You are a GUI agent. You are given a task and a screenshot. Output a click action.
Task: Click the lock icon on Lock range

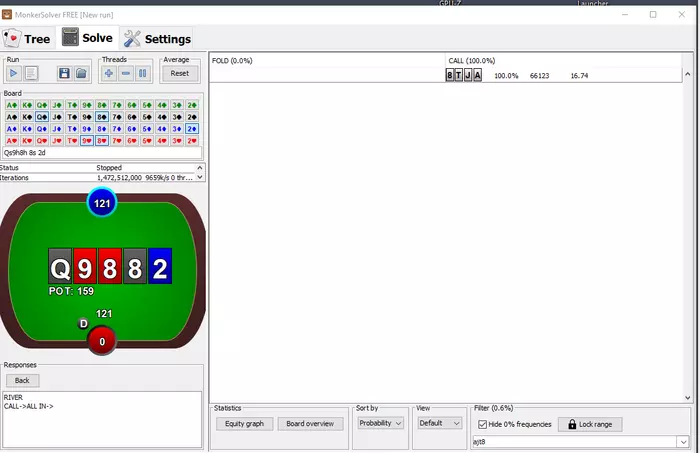click(x=572, y=424)
